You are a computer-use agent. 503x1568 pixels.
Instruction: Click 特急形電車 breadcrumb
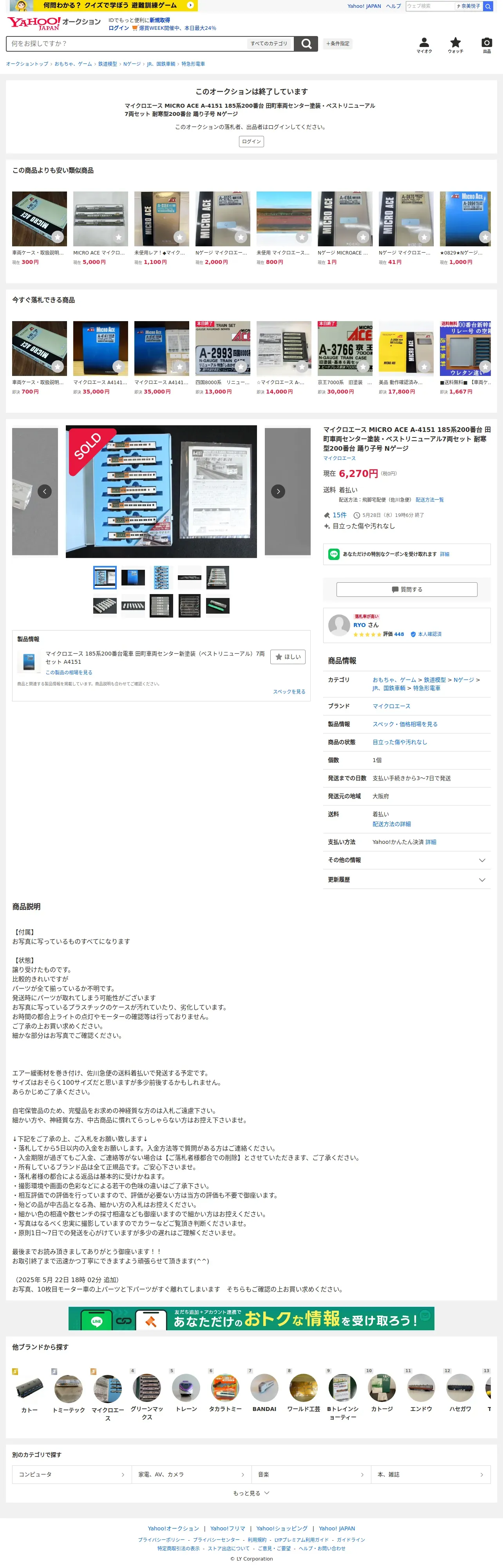[x=193, y=64]
